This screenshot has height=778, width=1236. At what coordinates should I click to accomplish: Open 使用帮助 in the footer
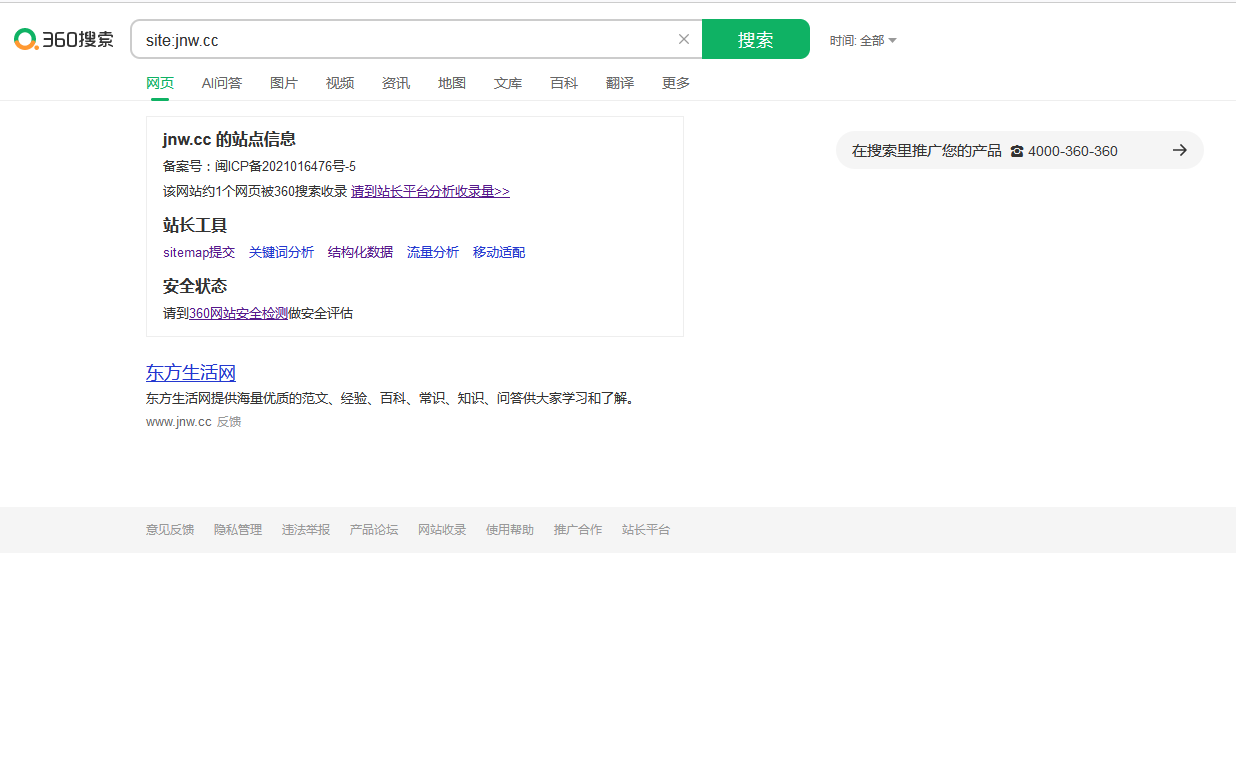click(x=510, y=530)
